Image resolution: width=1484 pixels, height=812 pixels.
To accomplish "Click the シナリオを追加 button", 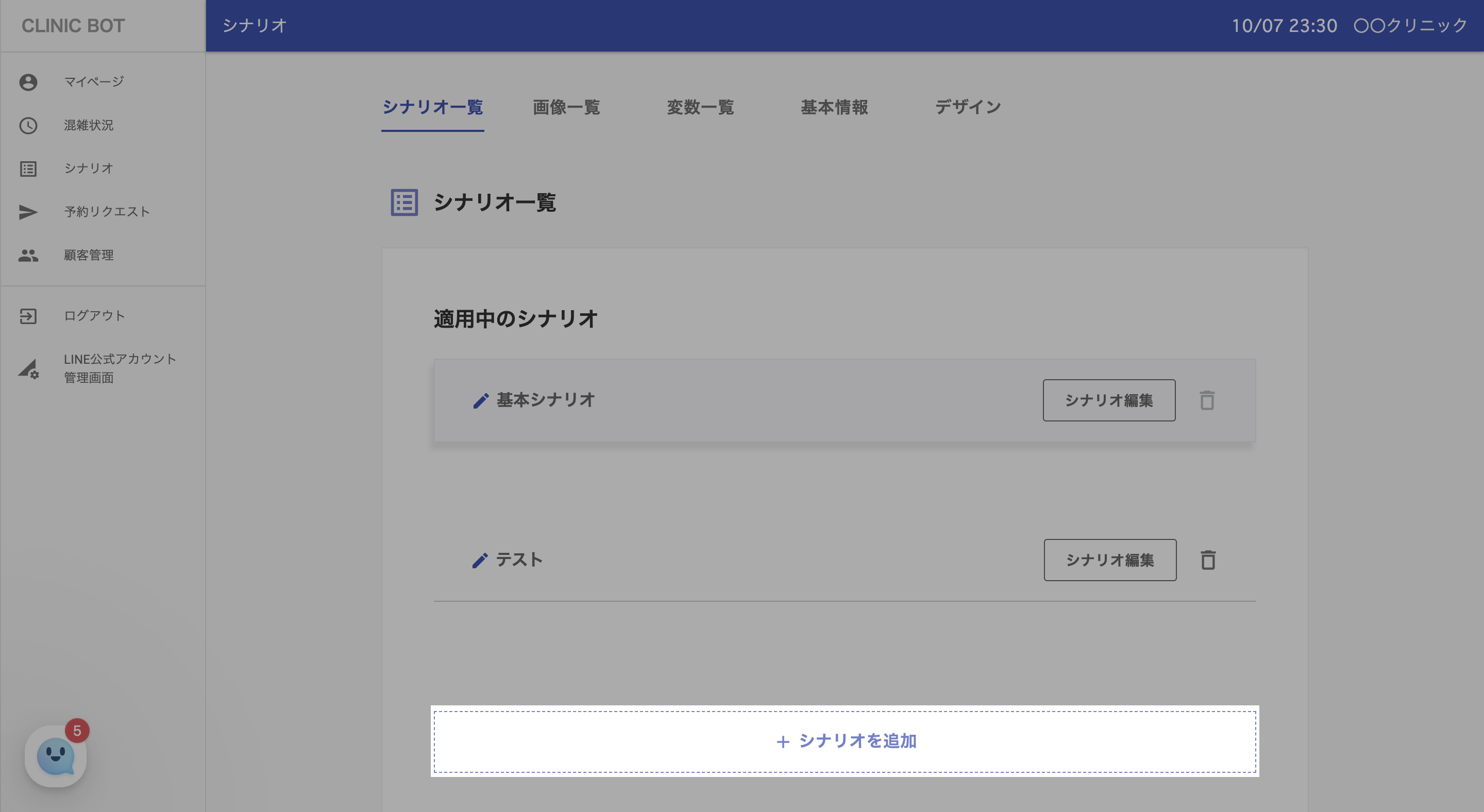I will [x=845, y=741].
